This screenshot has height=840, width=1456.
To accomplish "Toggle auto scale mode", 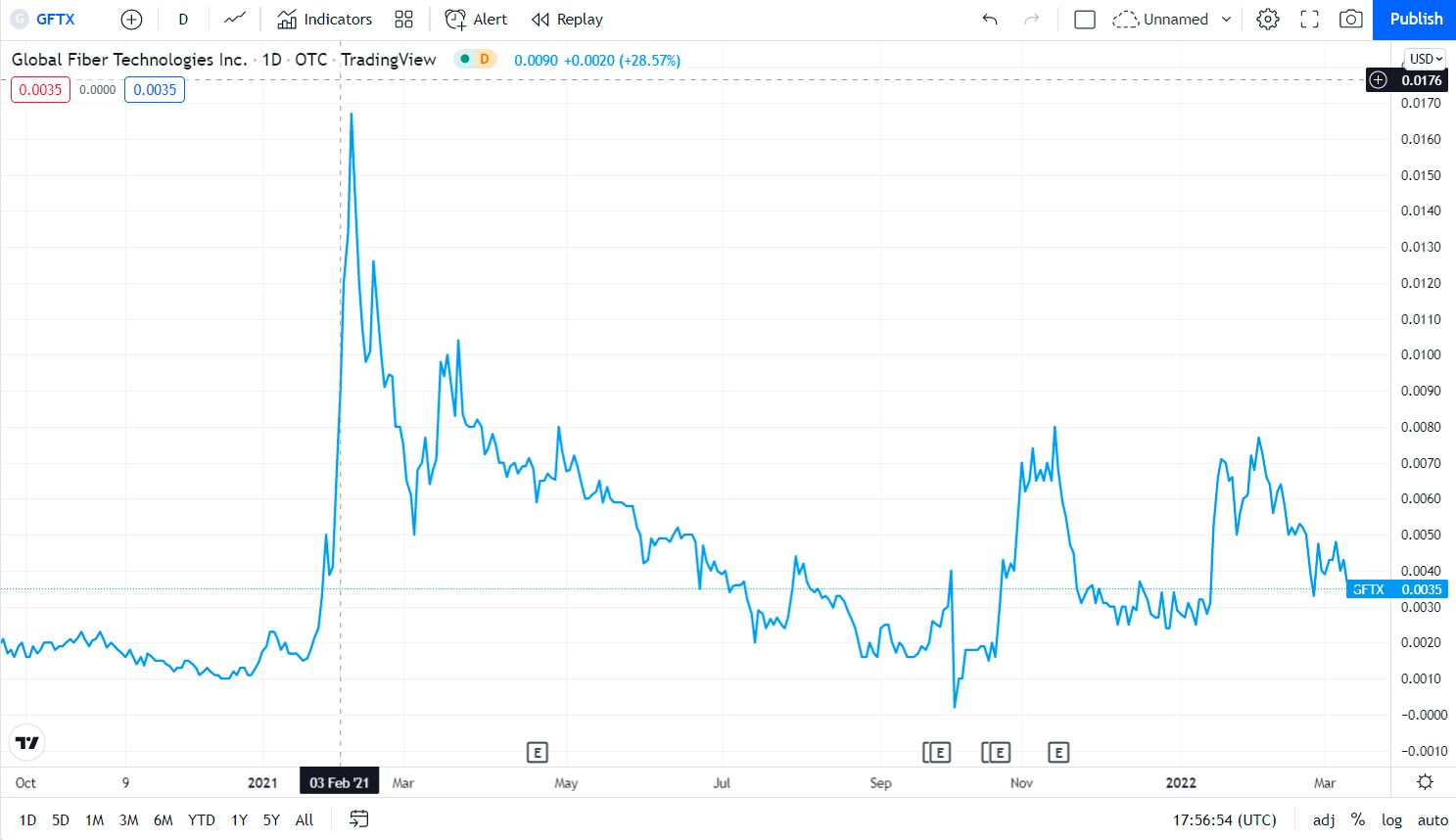I will click(1433, 820).
